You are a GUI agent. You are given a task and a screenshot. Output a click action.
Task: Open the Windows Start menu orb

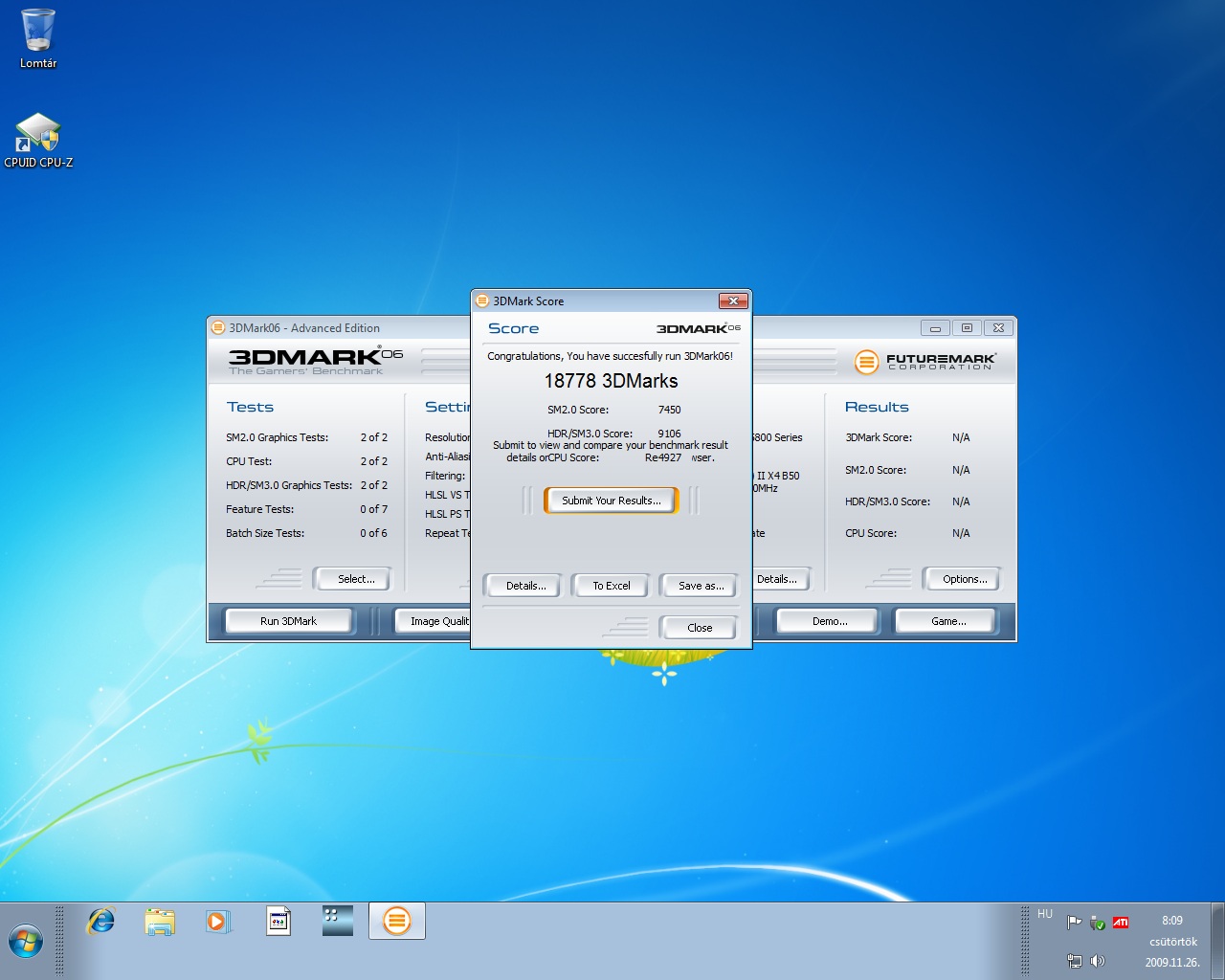(x=26, y=942)
